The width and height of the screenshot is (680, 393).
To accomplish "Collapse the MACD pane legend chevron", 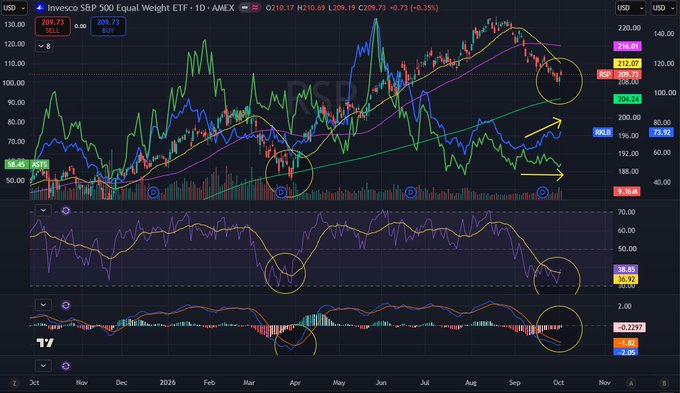I will click(43, 305).
